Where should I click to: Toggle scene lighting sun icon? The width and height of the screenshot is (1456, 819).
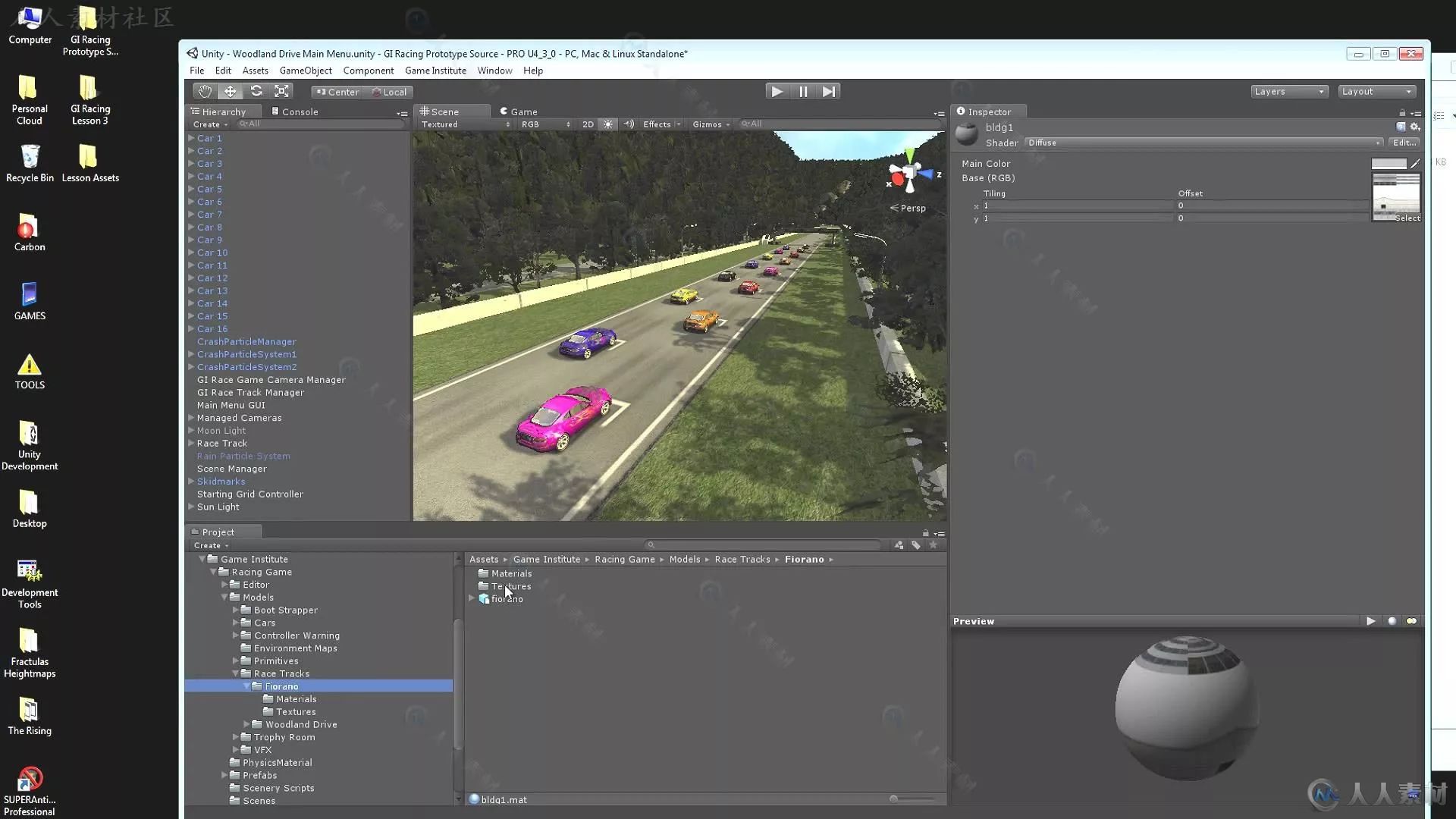click(608, 124)
